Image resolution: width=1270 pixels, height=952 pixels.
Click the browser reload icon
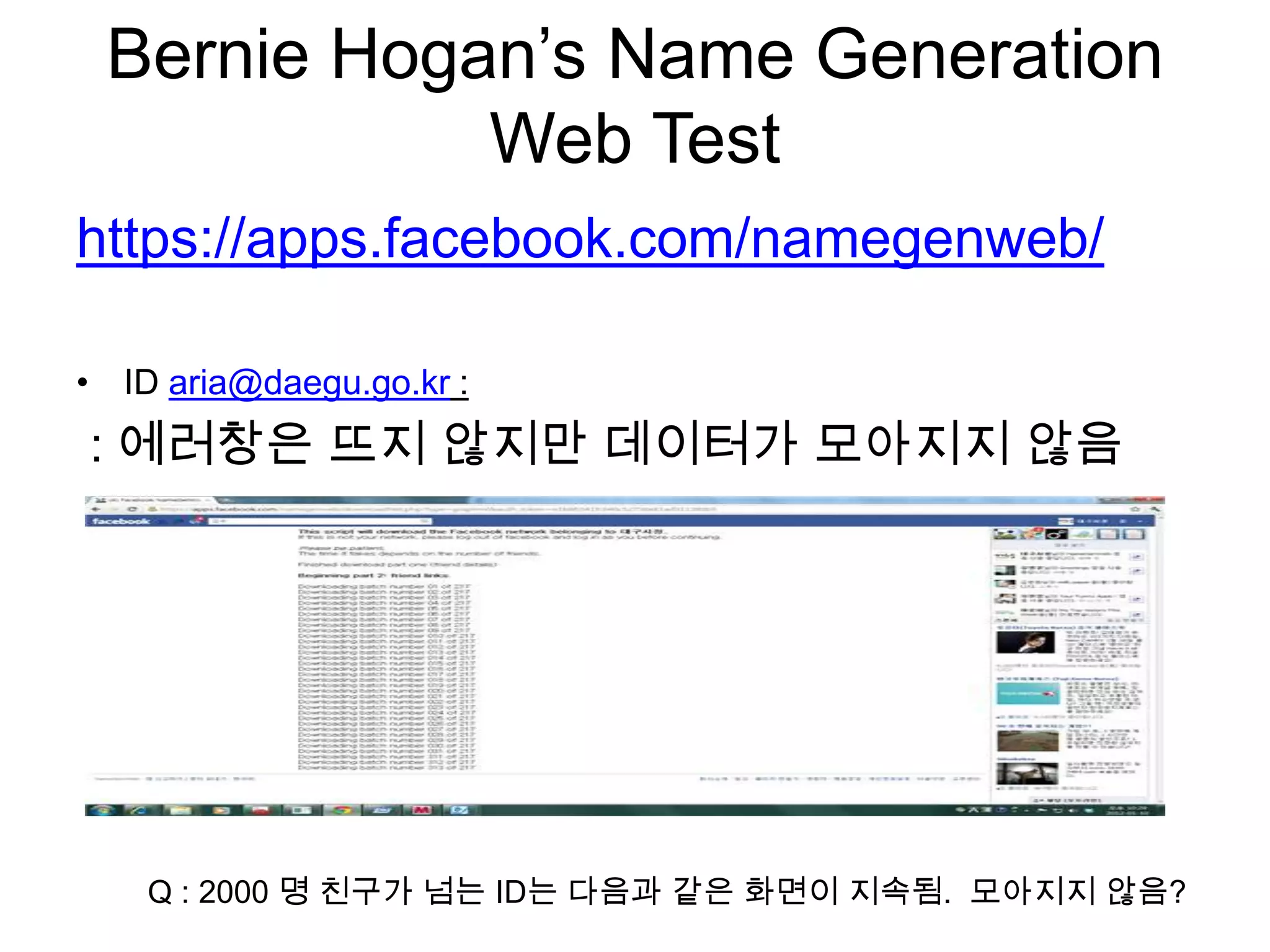pos(132,509)
